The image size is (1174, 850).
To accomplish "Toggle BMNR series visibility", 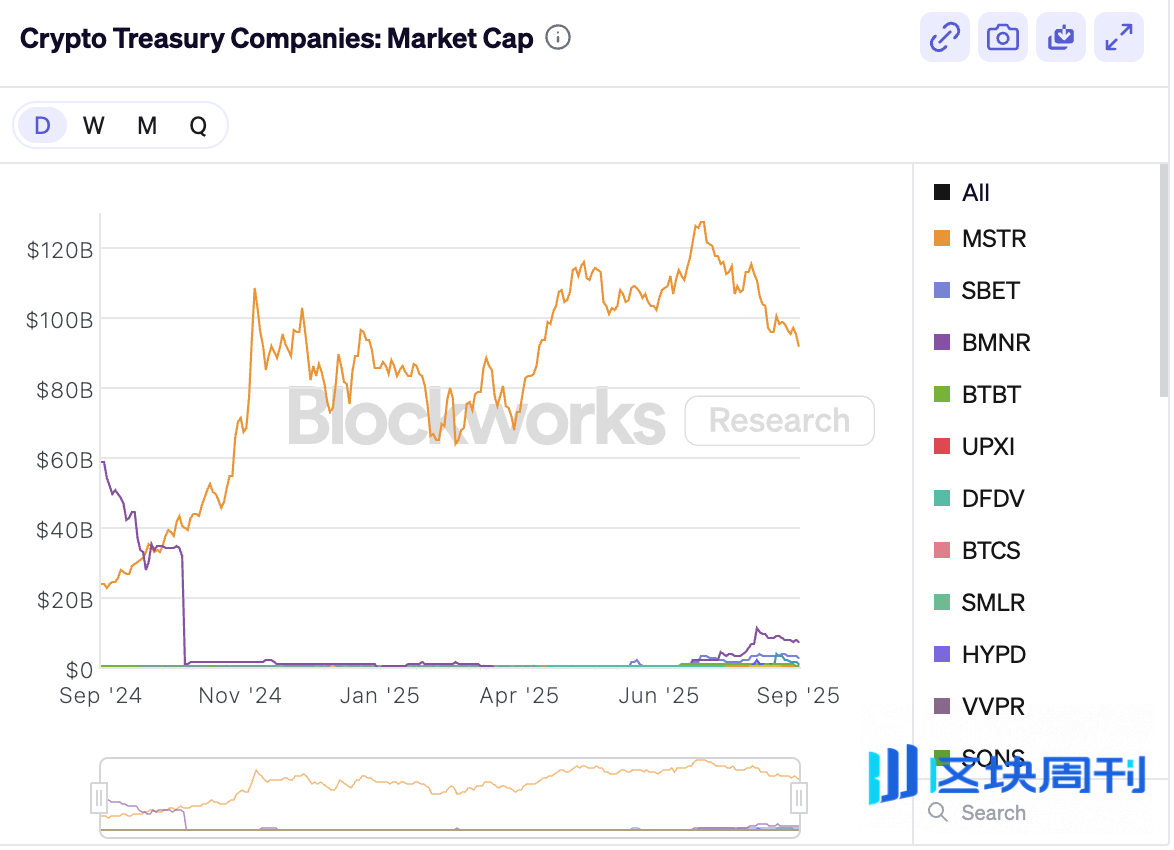I will click(x=982, y=342).
